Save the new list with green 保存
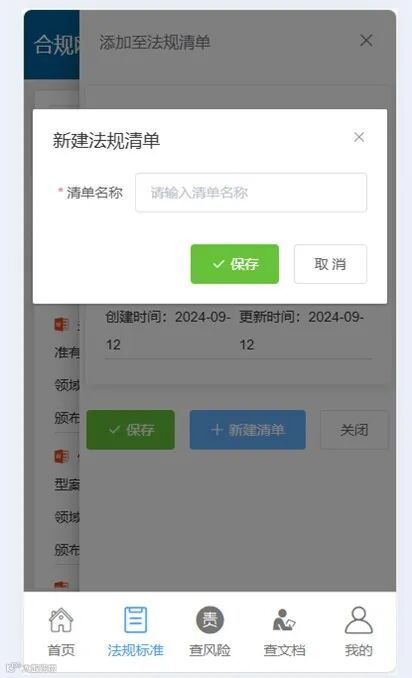 [x=235, y=264]
